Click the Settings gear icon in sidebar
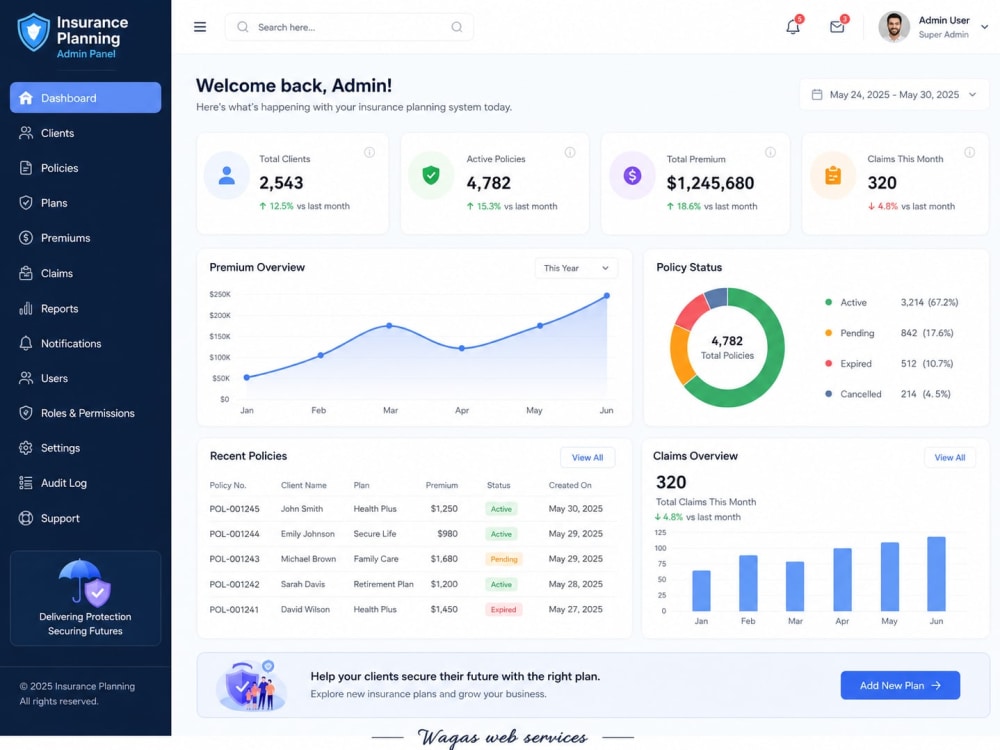The height and width of the screenshot is (750, 1000). coord(26,448)
